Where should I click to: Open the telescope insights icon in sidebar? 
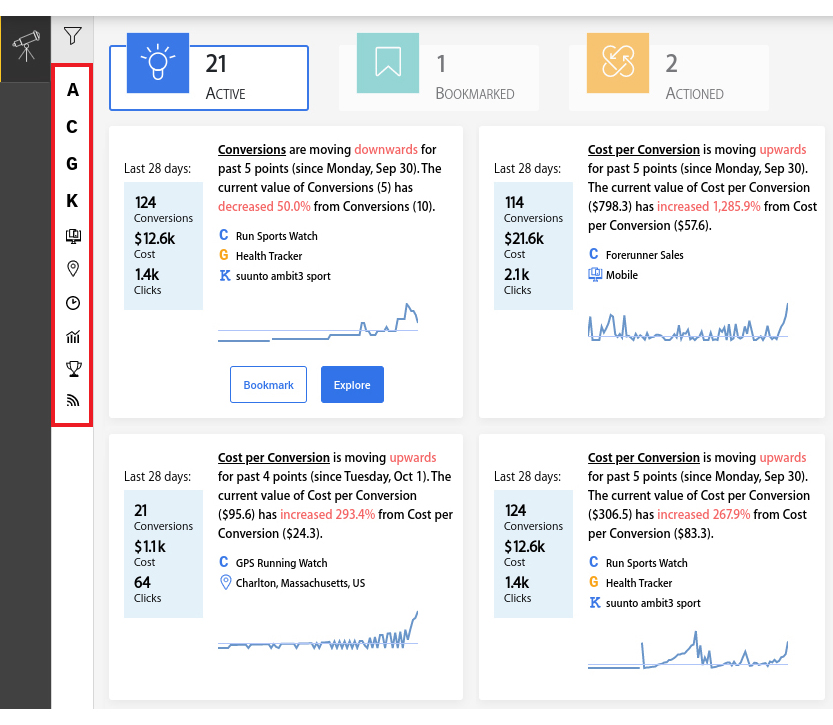pos(26,46)
